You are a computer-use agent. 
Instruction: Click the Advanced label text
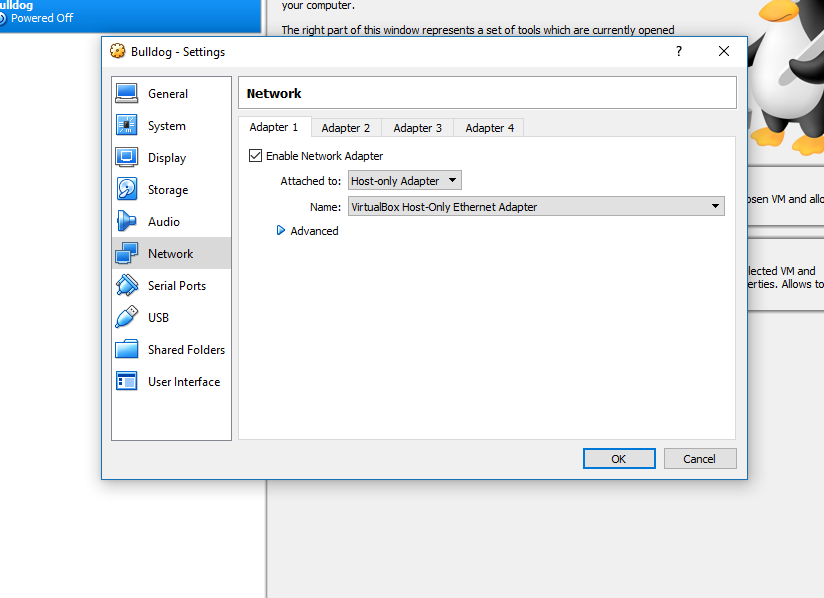click(x=314, y=231)
